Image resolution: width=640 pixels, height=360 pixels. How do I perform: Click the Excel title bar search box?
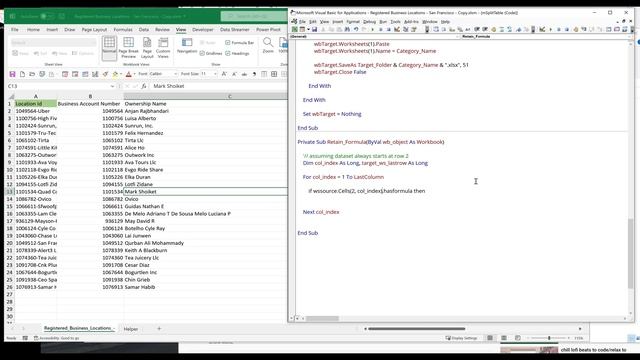(254, 16)
